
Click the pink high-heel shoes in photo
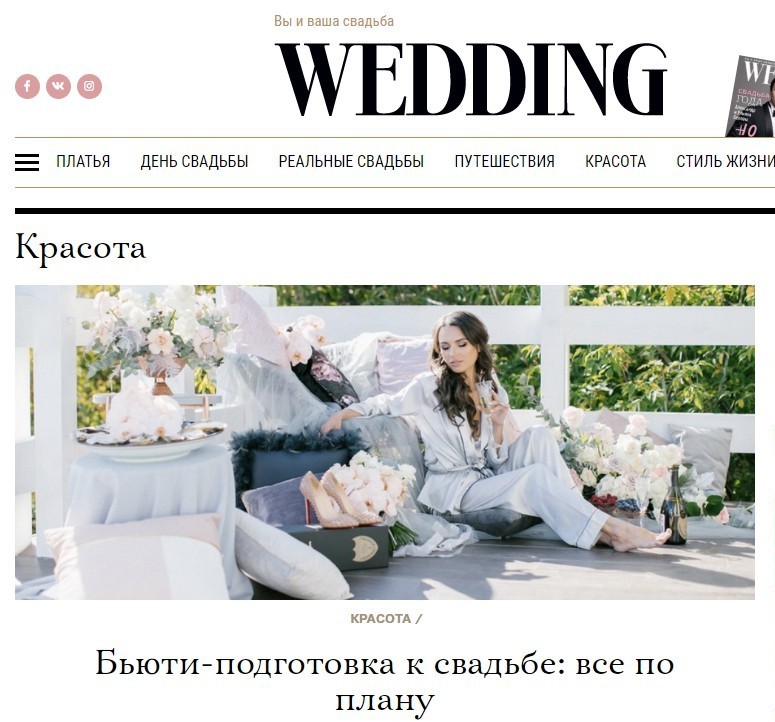pos(336,499)
